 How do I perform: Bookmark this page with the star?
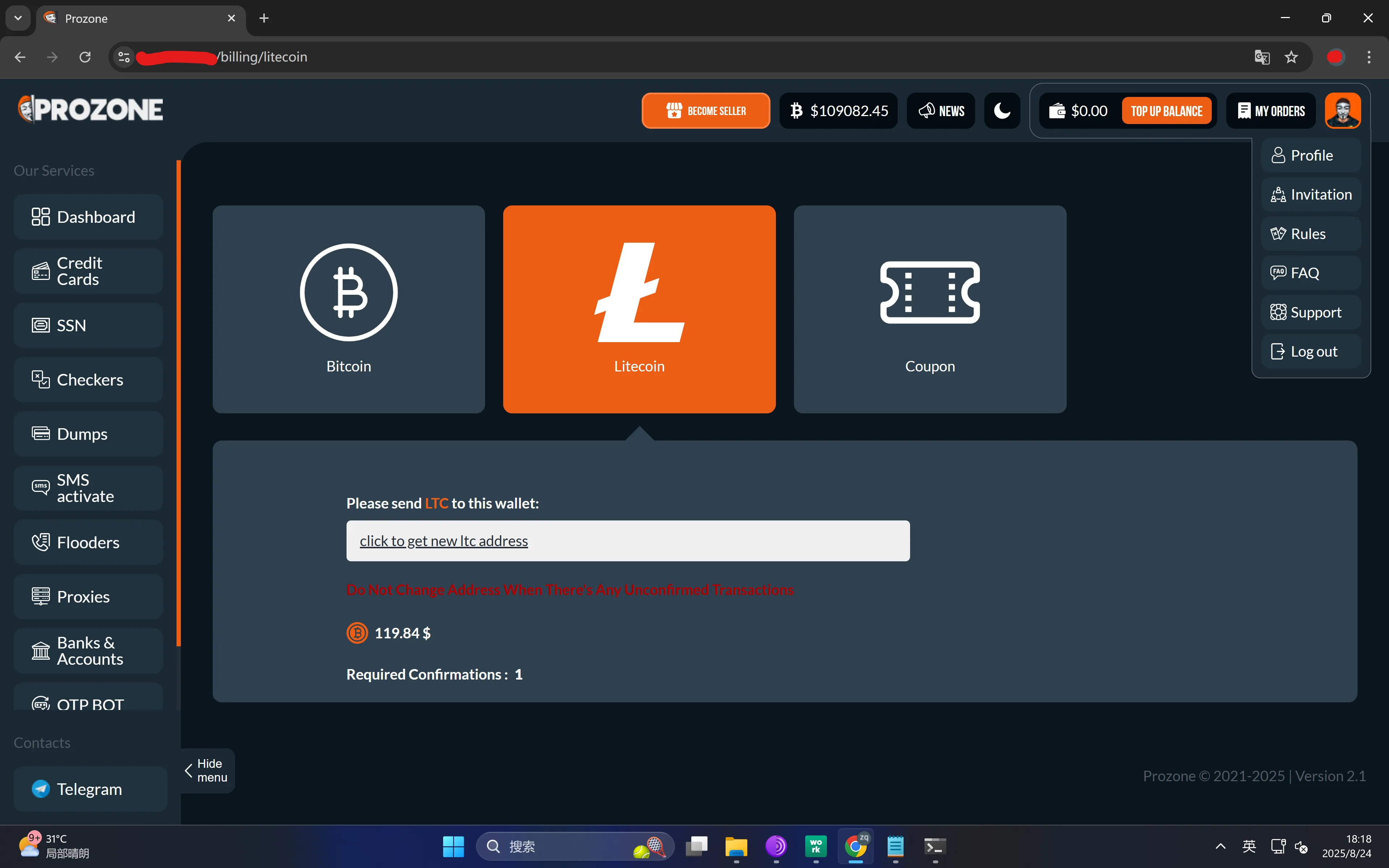1291,57
